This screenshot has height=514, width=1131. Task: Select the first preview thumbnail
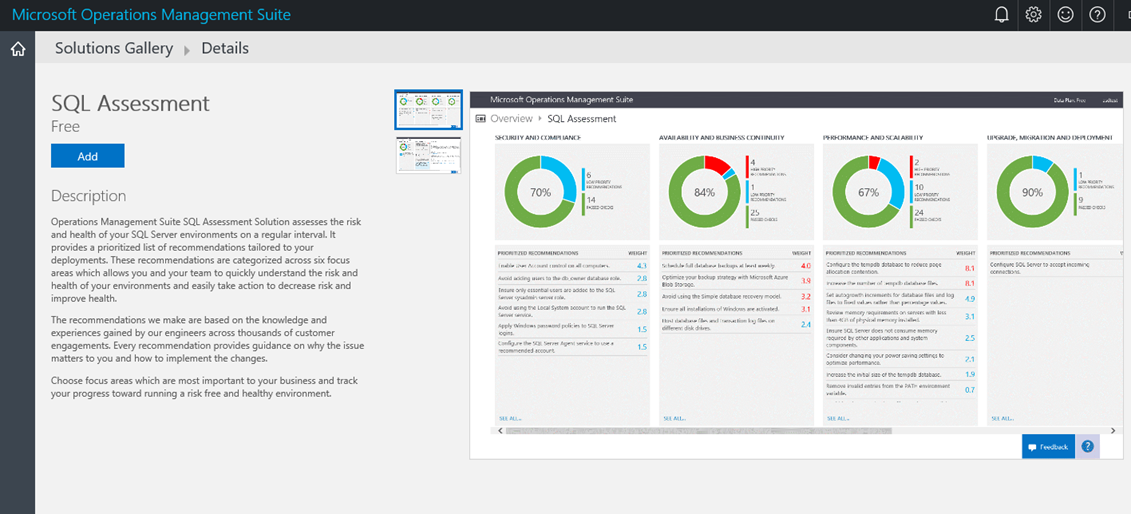428,110
